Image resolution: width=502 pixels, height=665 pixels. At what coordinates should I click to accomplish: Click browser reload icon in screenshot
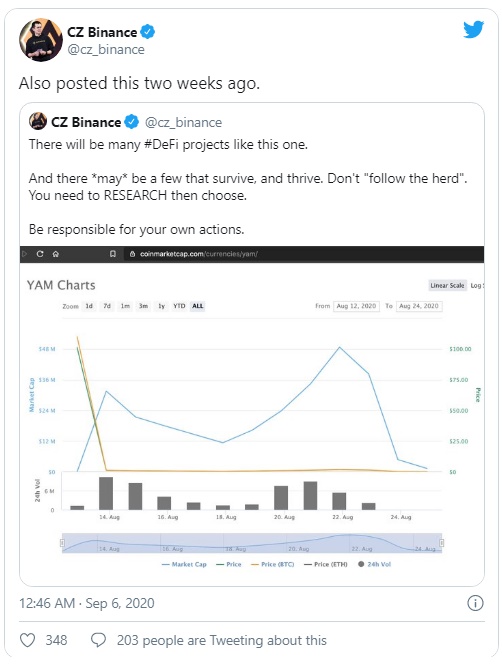coord(40,254)
